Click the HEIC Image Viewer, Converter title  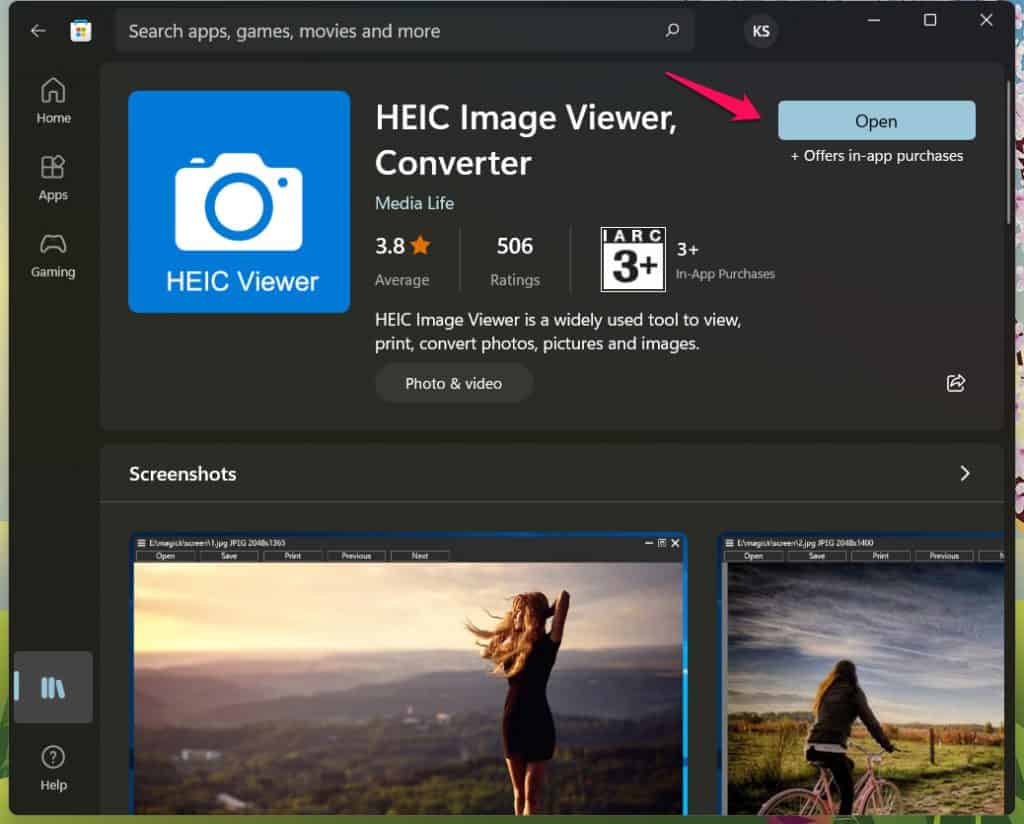(526, 140)
